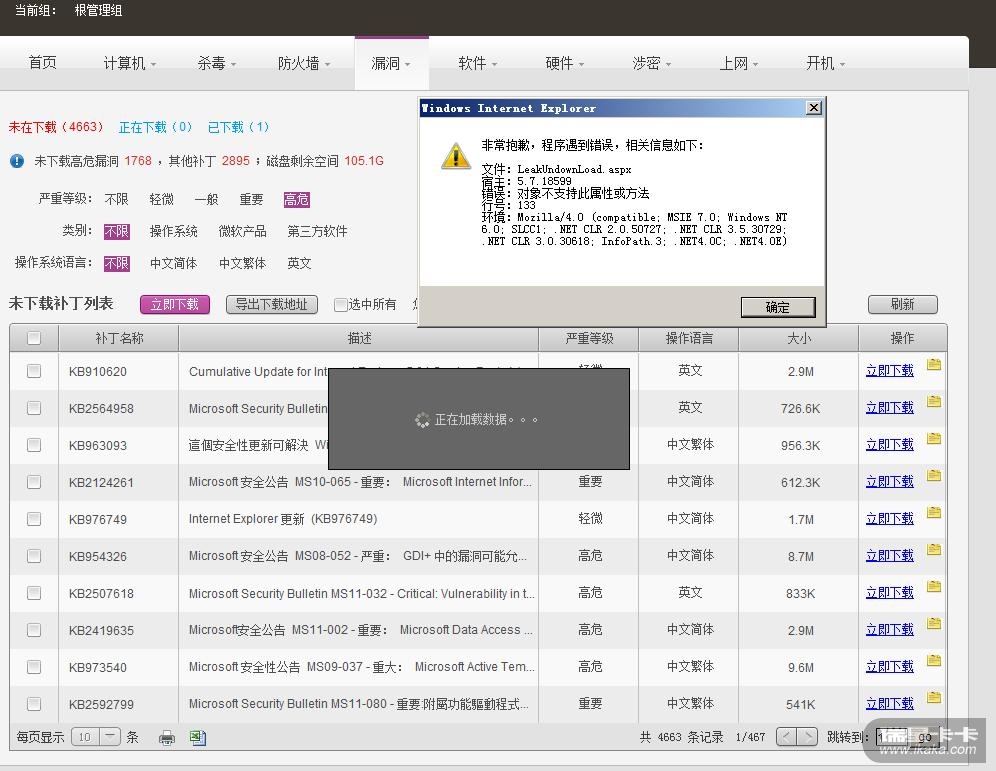
Task: Open the yellow details icon for KB2124261
Action: tap(934, 476)
